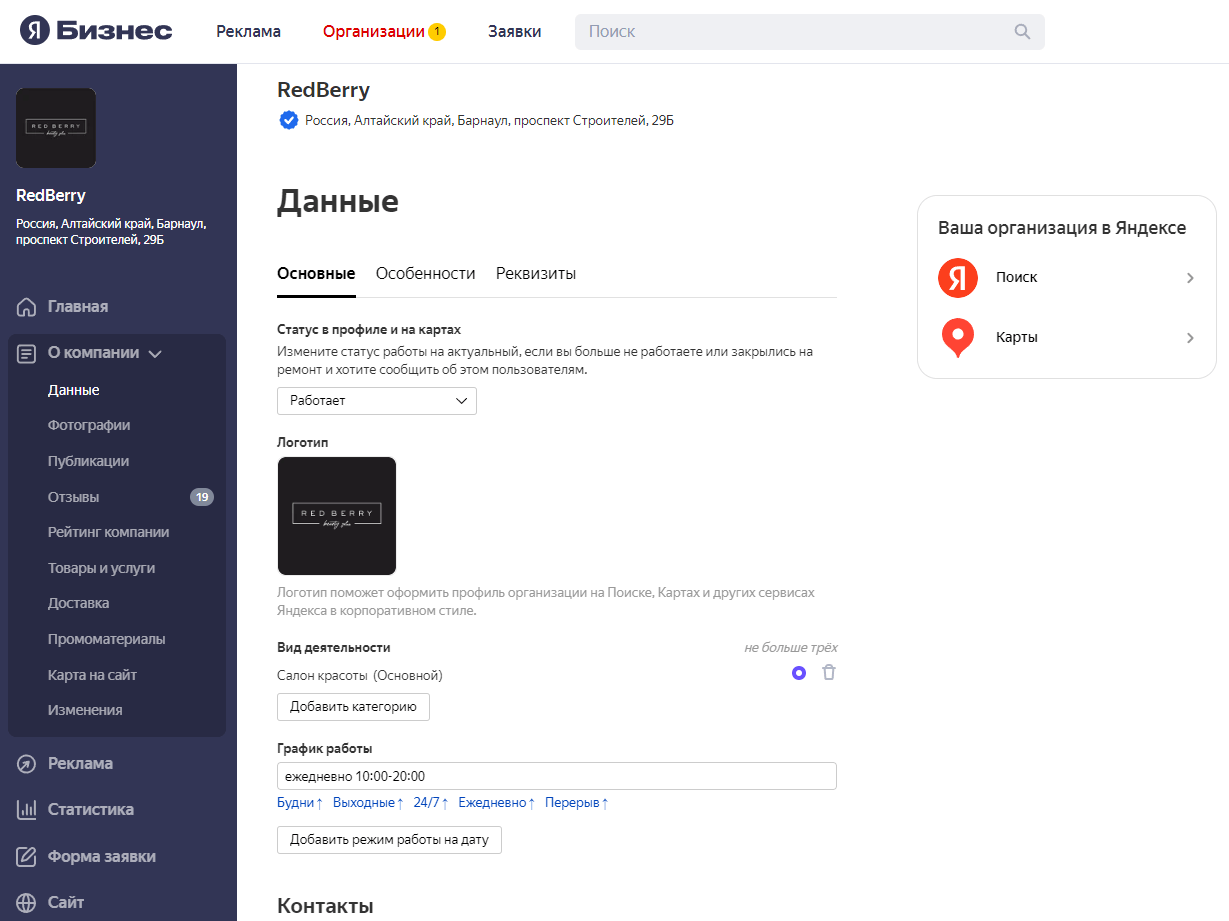The image size is (1229, 921).
Task: Click the Главная house icon
Action: 27,307
